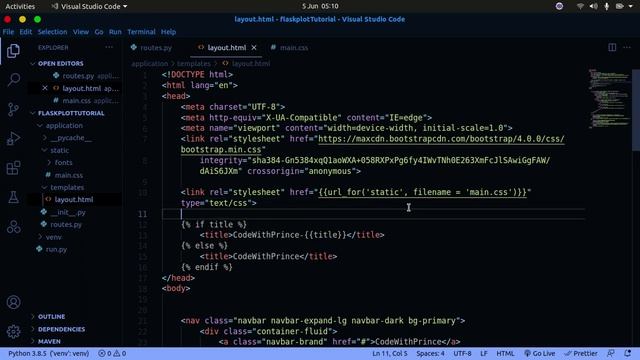The image size is (640, 360).
Task: Open the Explorer view in activity bar
Action: (x=13, y=51)
